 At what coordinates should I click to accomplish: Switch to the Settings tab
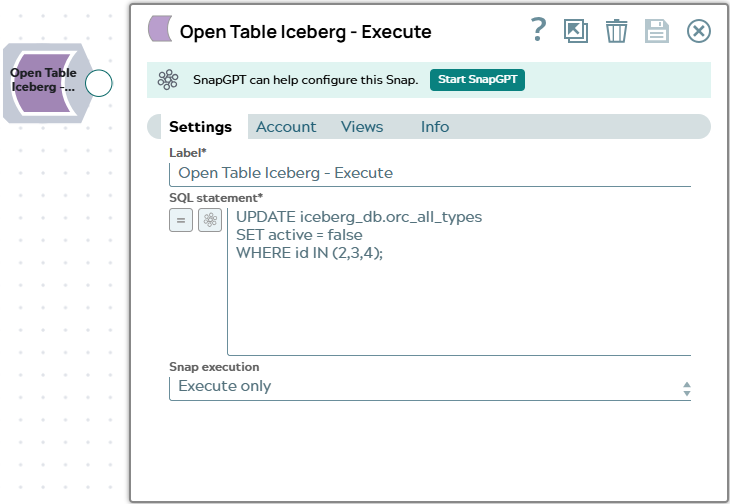click(200, 127)
